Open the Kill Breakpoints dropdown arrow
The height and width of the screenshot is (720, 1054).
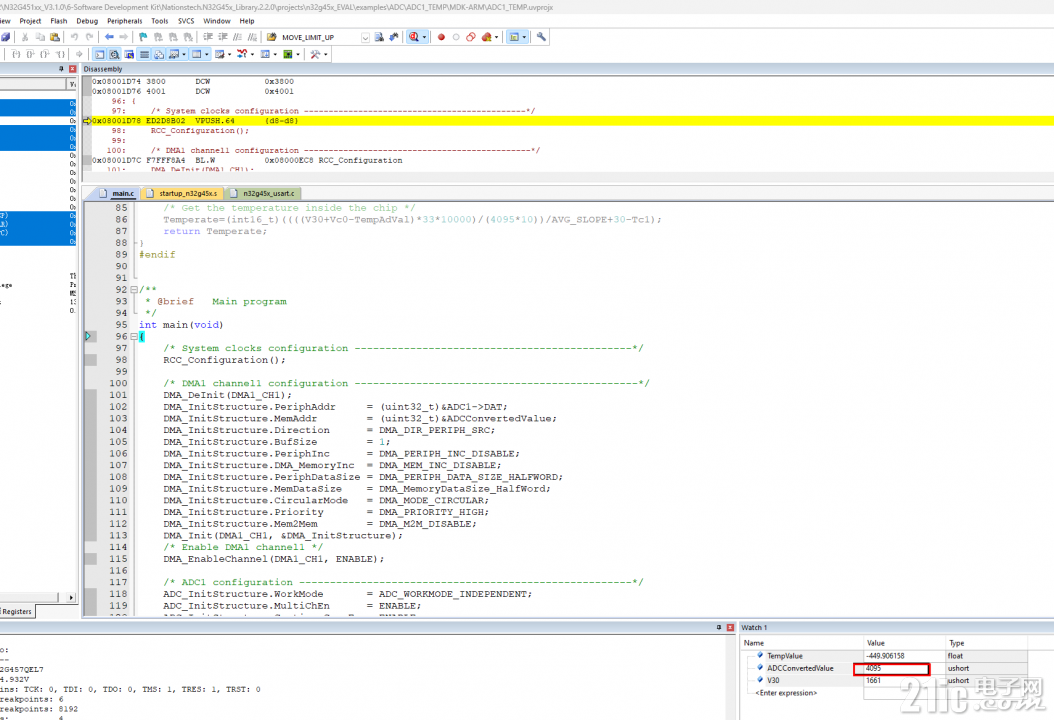coord(496,38)
